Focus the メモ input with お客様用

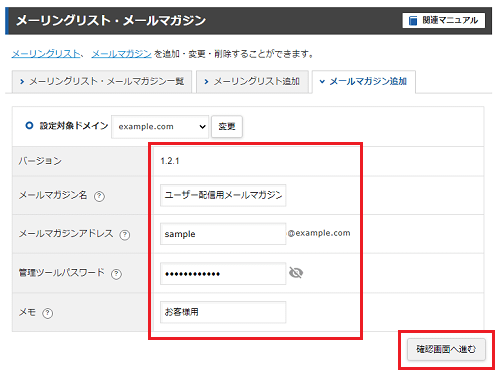[223, 312]
